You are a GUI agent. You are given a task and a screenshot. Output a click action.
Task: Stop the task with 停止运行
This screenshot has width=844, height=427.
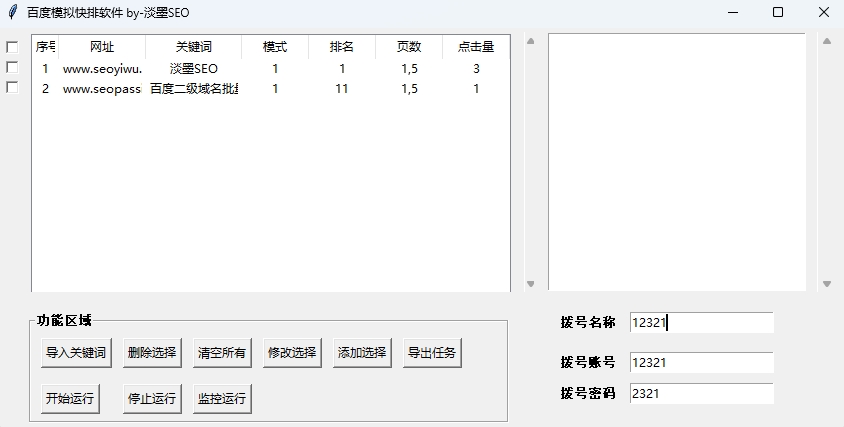(x=152, y=398)
